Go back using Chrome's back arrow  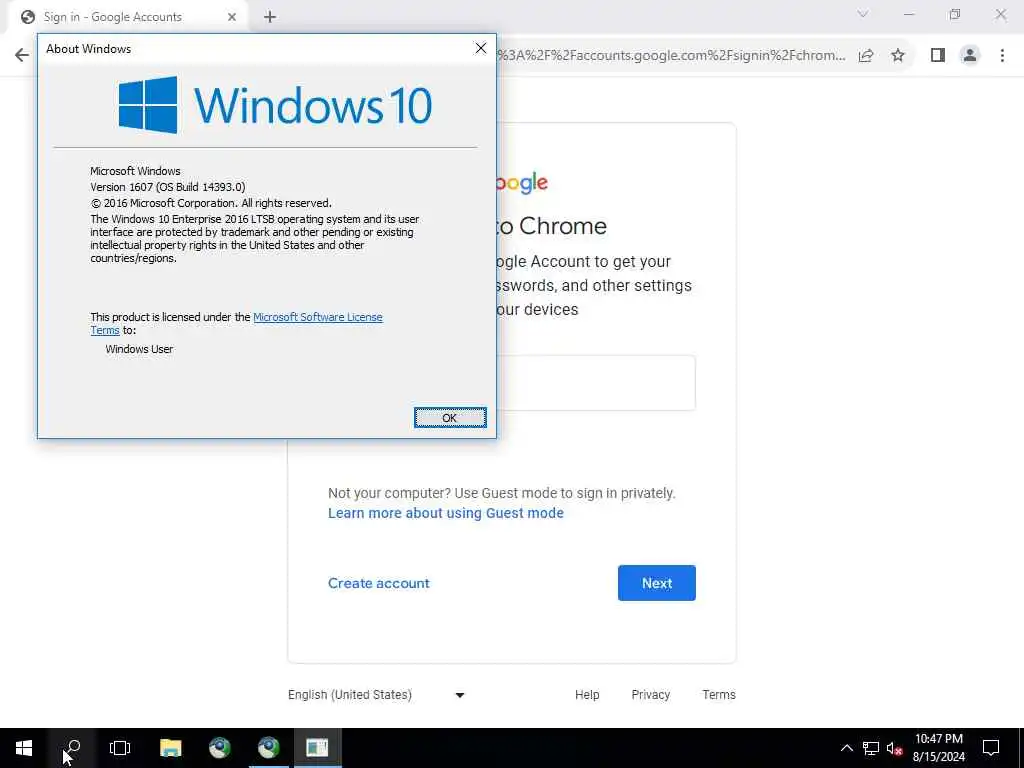tap(22, 55)
